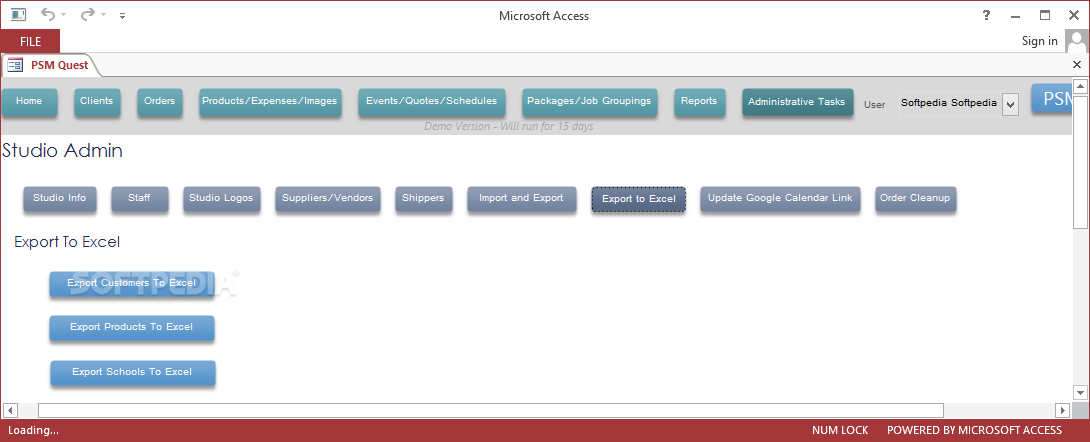
Task: Click Update Google Calendar Link
Action: (x=780, y=199)
